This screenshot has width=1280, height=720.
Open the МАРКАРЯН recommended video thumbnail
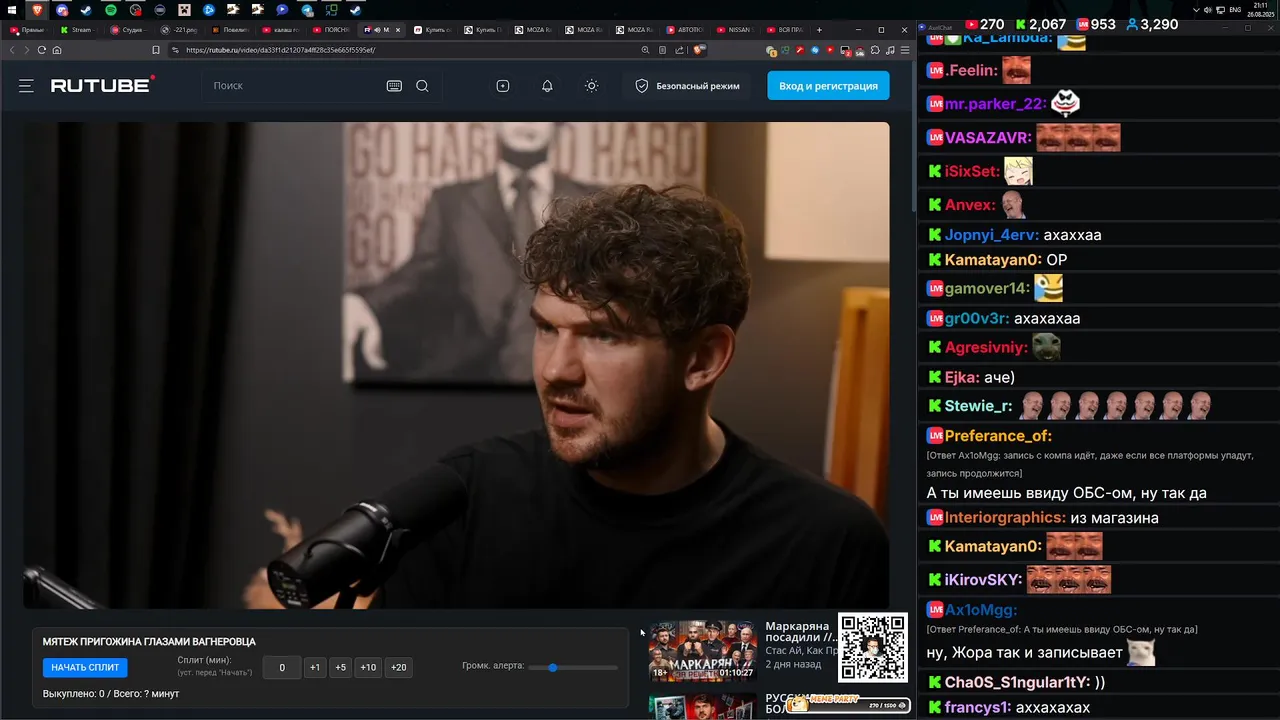coord(703,650)
